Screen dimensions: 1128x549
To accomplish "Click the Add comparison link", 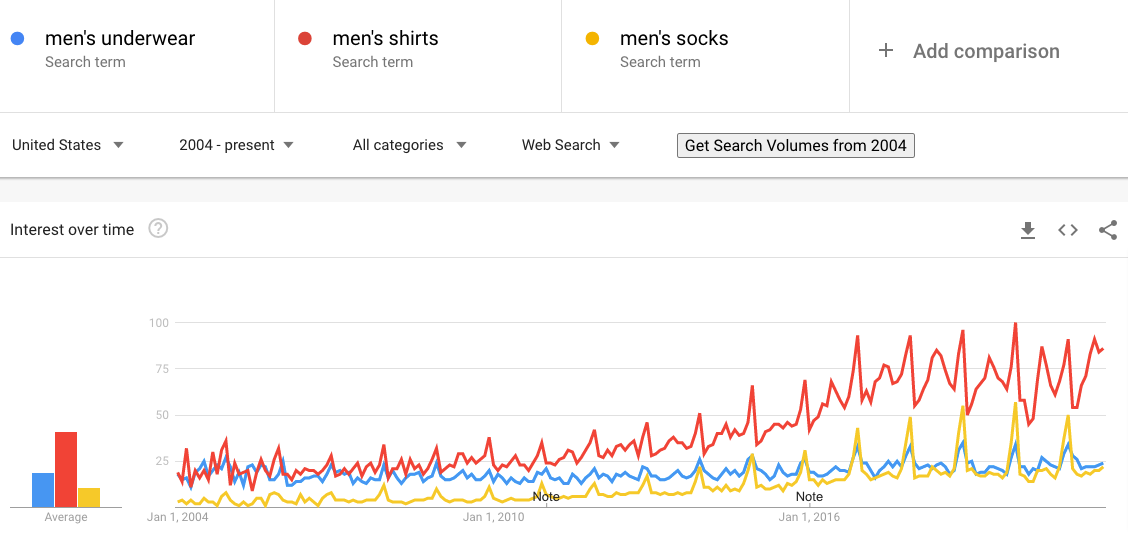I will coord(985,51).
